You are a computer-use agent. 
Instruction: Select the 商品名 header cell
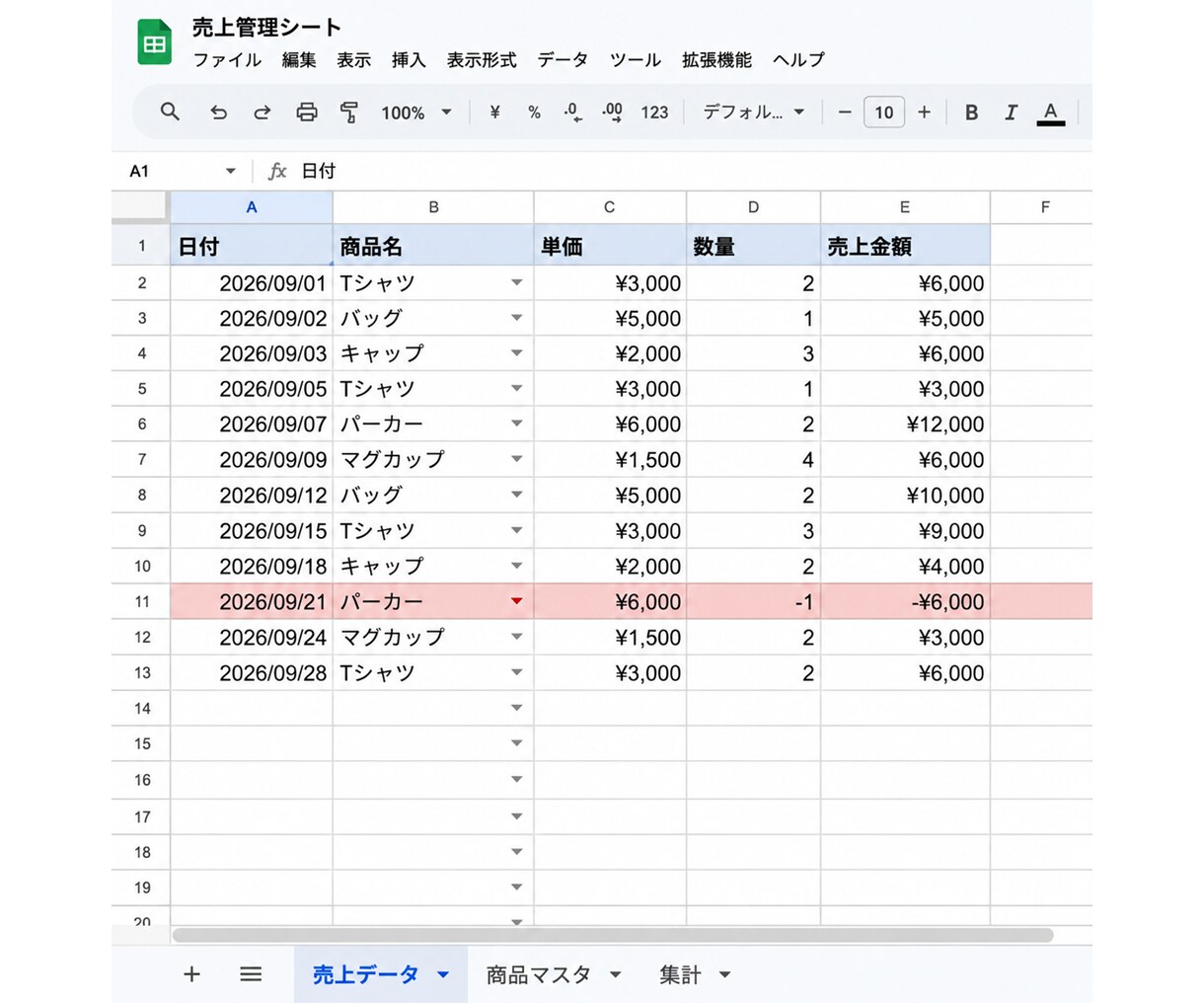pyautogui.click(x=433, y=246)
